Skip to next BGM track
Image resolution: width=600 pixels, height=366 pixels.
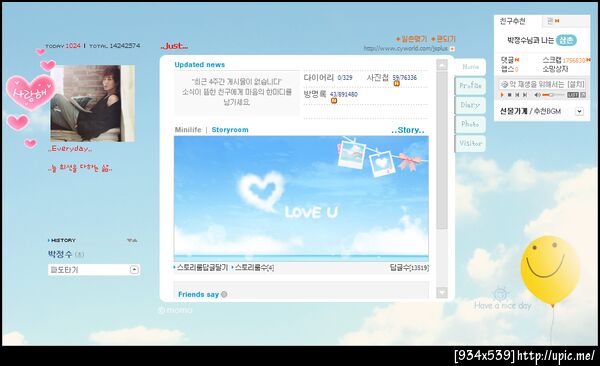[525, 95]
